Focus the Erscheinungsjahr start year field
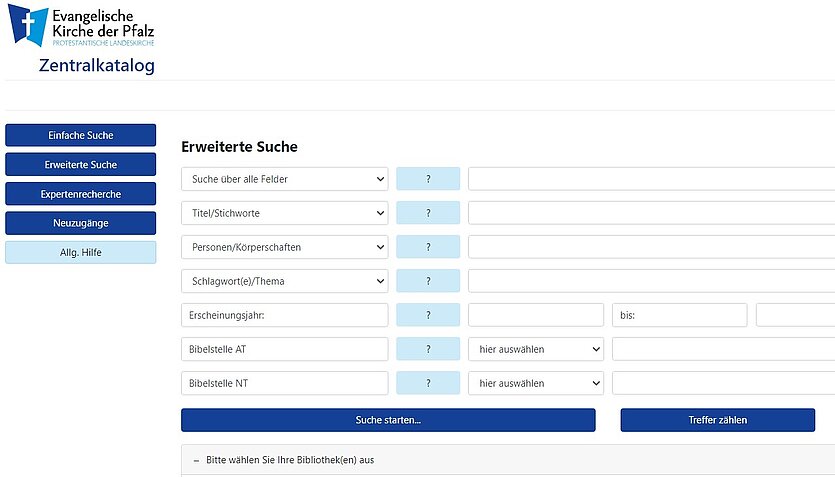 (x=536, y=315)
